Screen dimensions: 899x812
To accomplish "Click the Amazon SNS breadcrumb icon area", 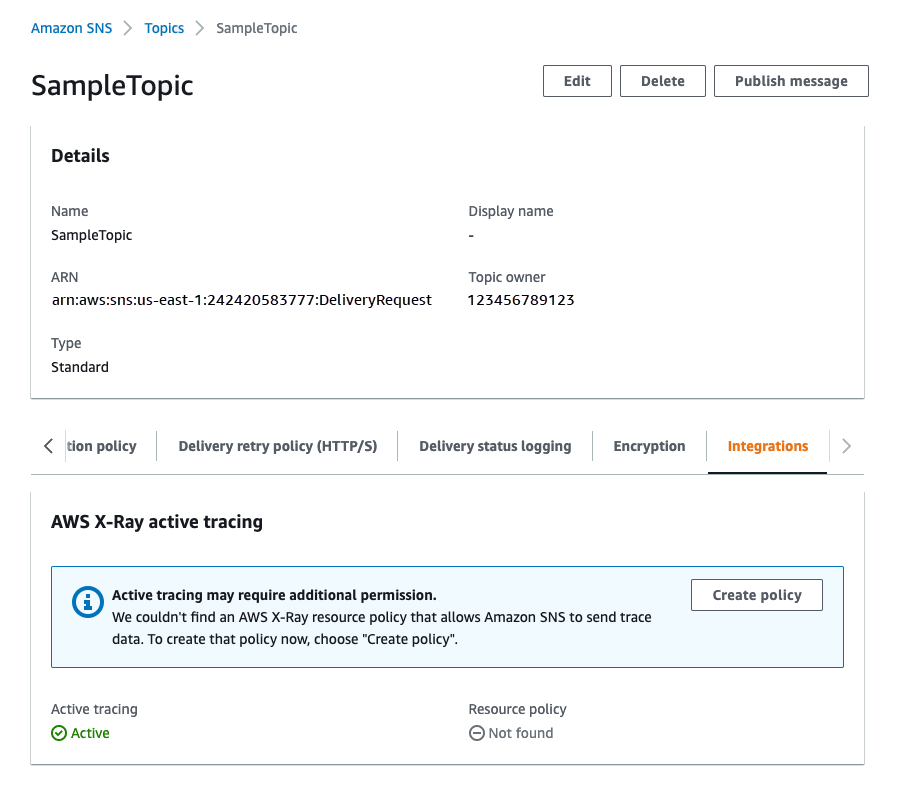I will (71, 28).
